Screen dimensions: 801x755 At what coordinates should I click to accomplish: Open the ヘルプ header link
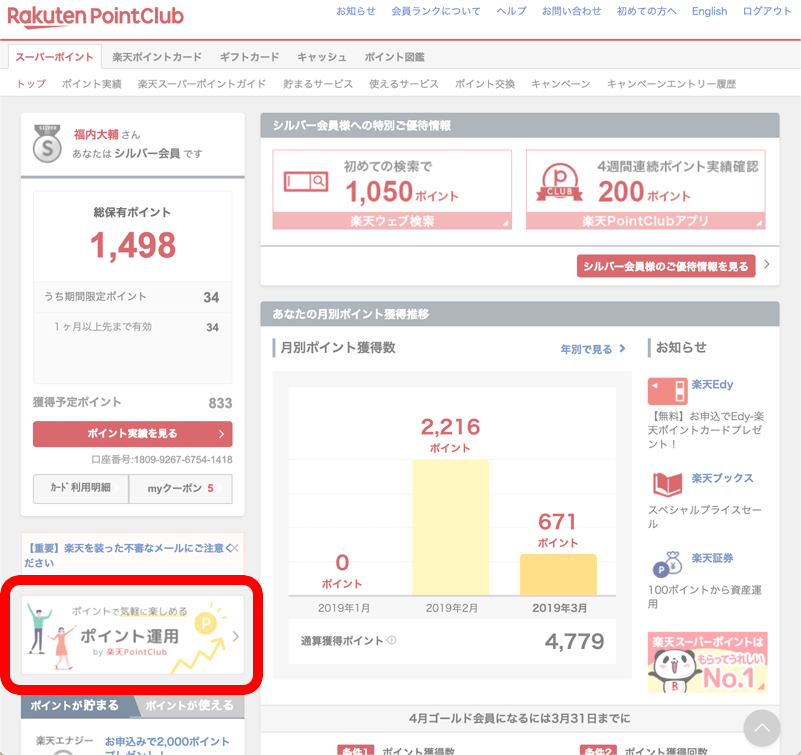point(511,11)
